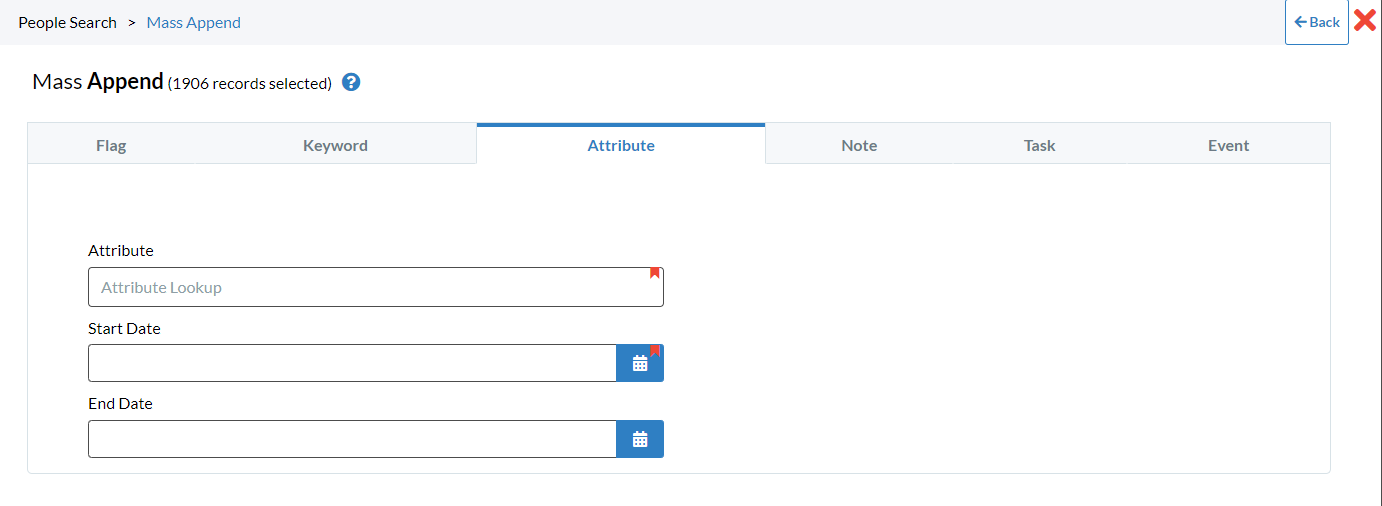
Task: Open the help question mark icon
Action: pos(351,82)
